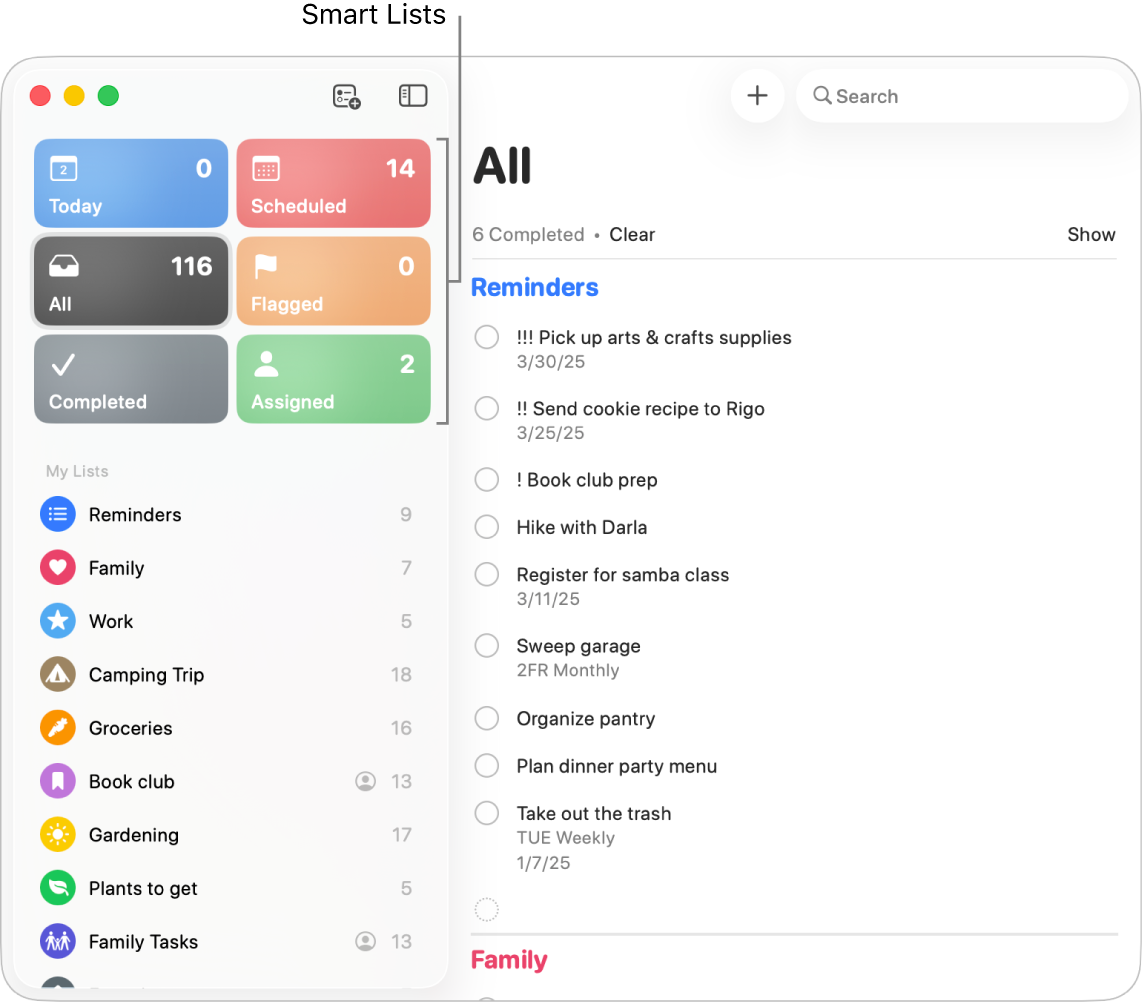Click the Plants to get leaf icon
Image resolution: width=1146 pixels, height=1005 pixels.
[x=57, y=888]
